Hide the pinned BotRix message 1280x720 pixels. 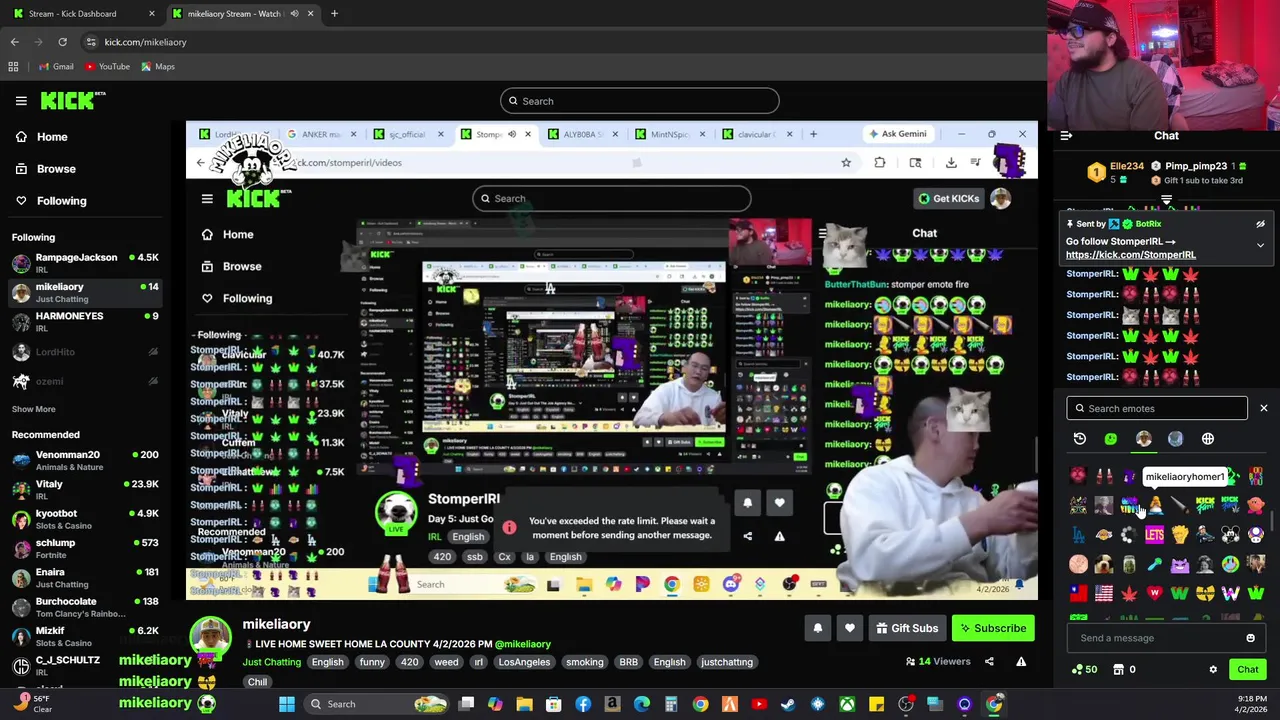click(1260, 224)
